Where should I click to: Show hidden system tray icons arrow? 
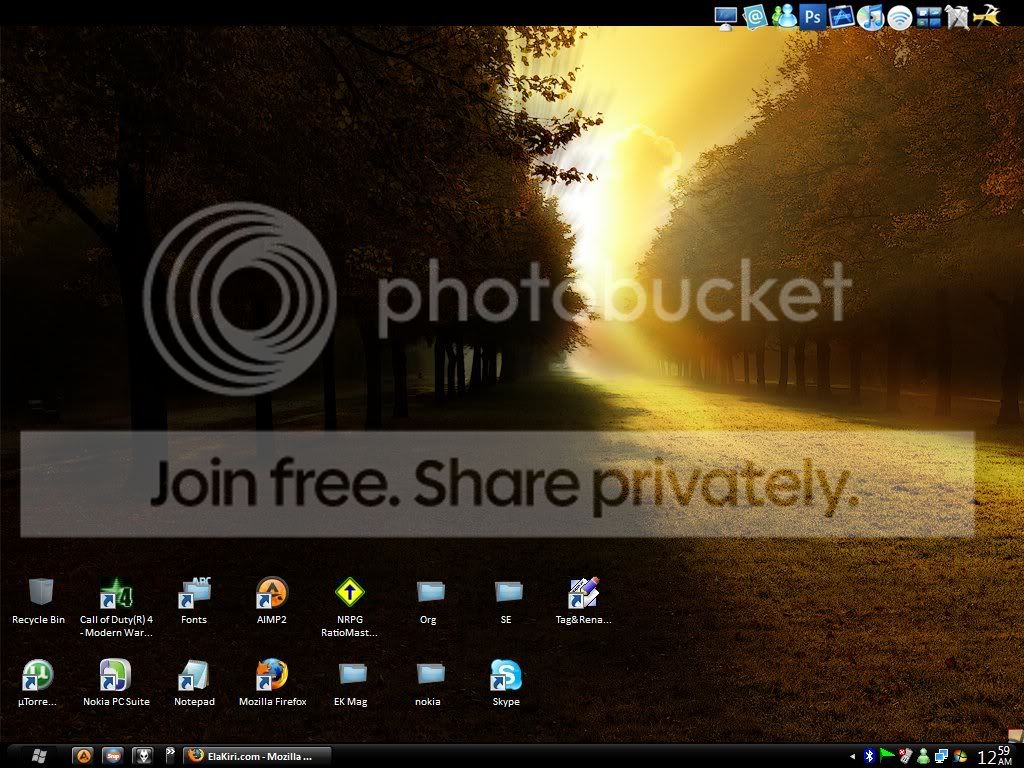[x=852, y=757]
